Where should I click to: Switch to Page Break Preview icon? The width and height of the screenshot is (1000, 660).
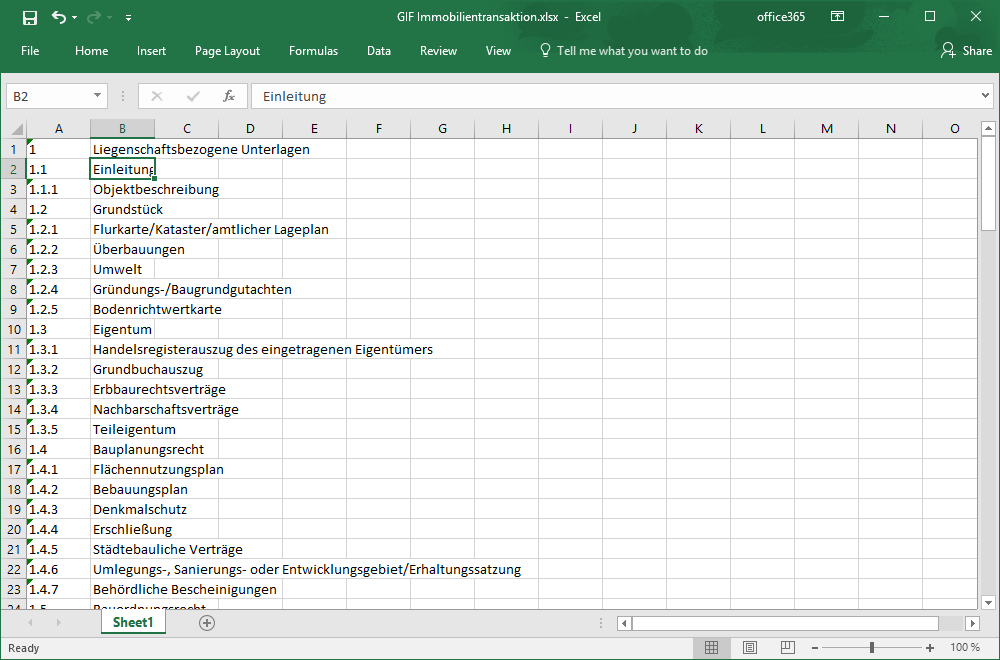point(788,648)
